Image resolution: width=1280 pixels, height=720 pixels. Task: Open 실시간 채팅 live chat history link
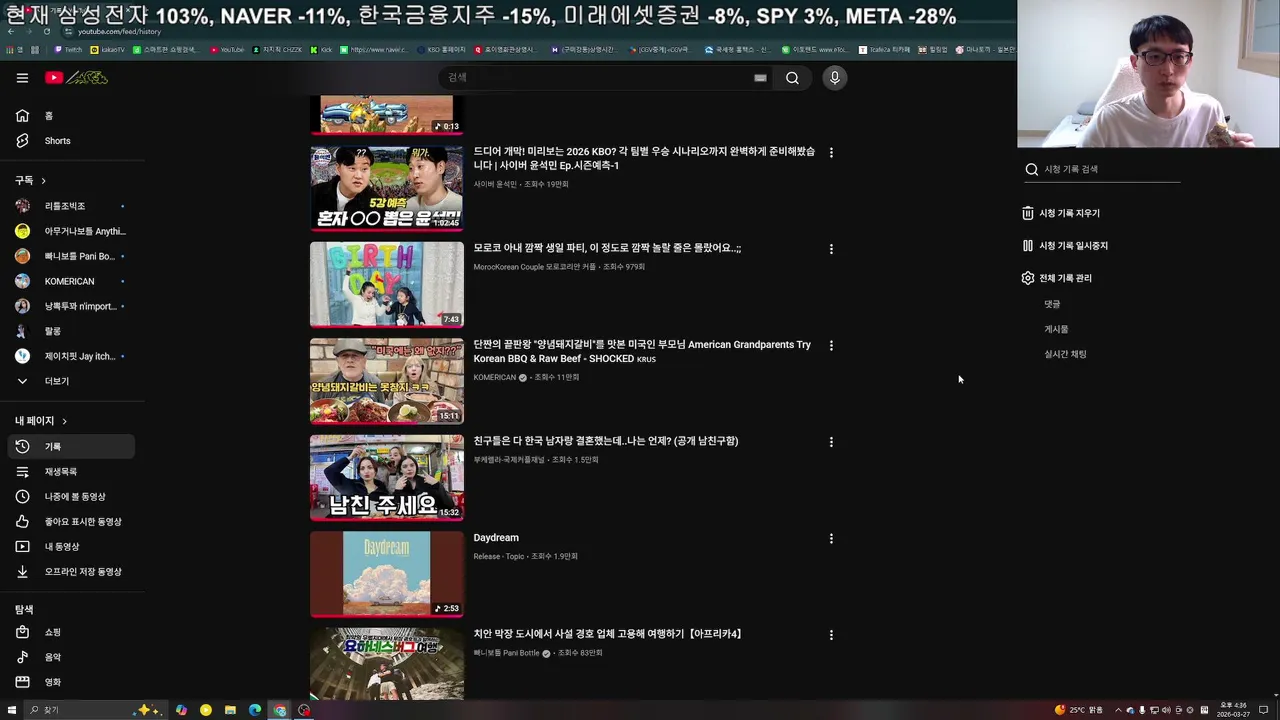1065,354
